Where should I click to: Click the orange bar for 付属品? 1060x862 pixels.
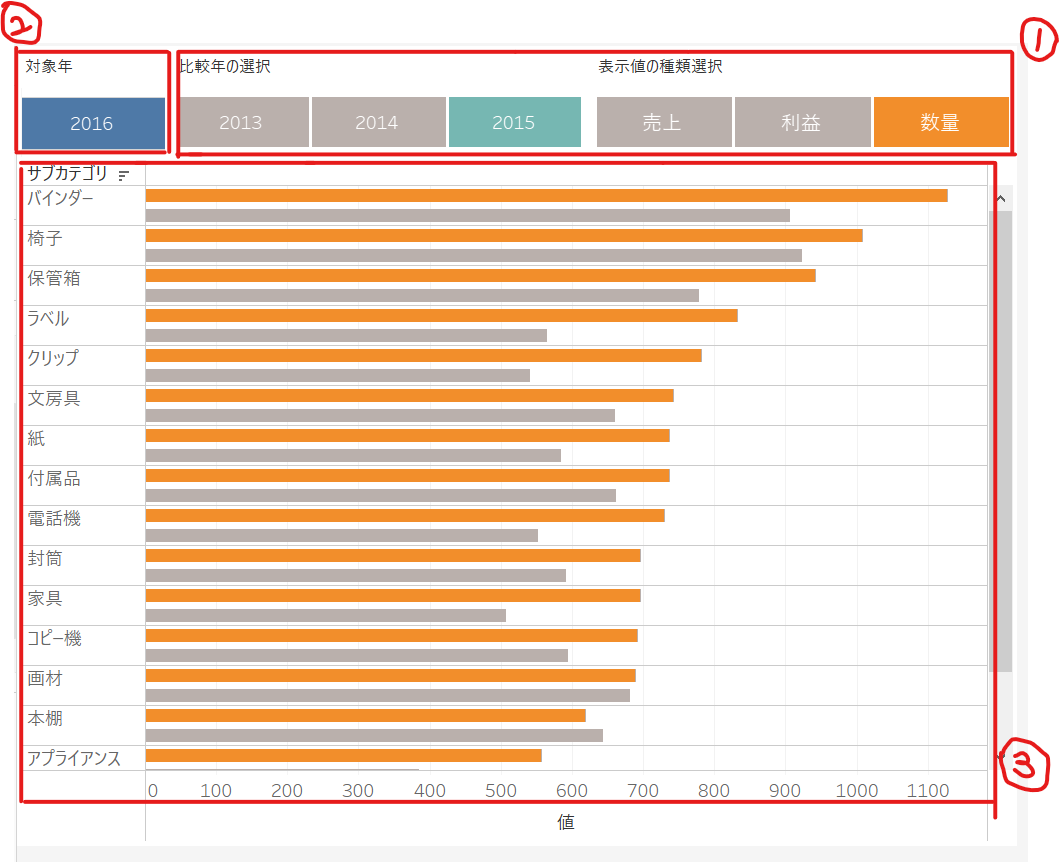pyautogui.click(x=408, y=475)
